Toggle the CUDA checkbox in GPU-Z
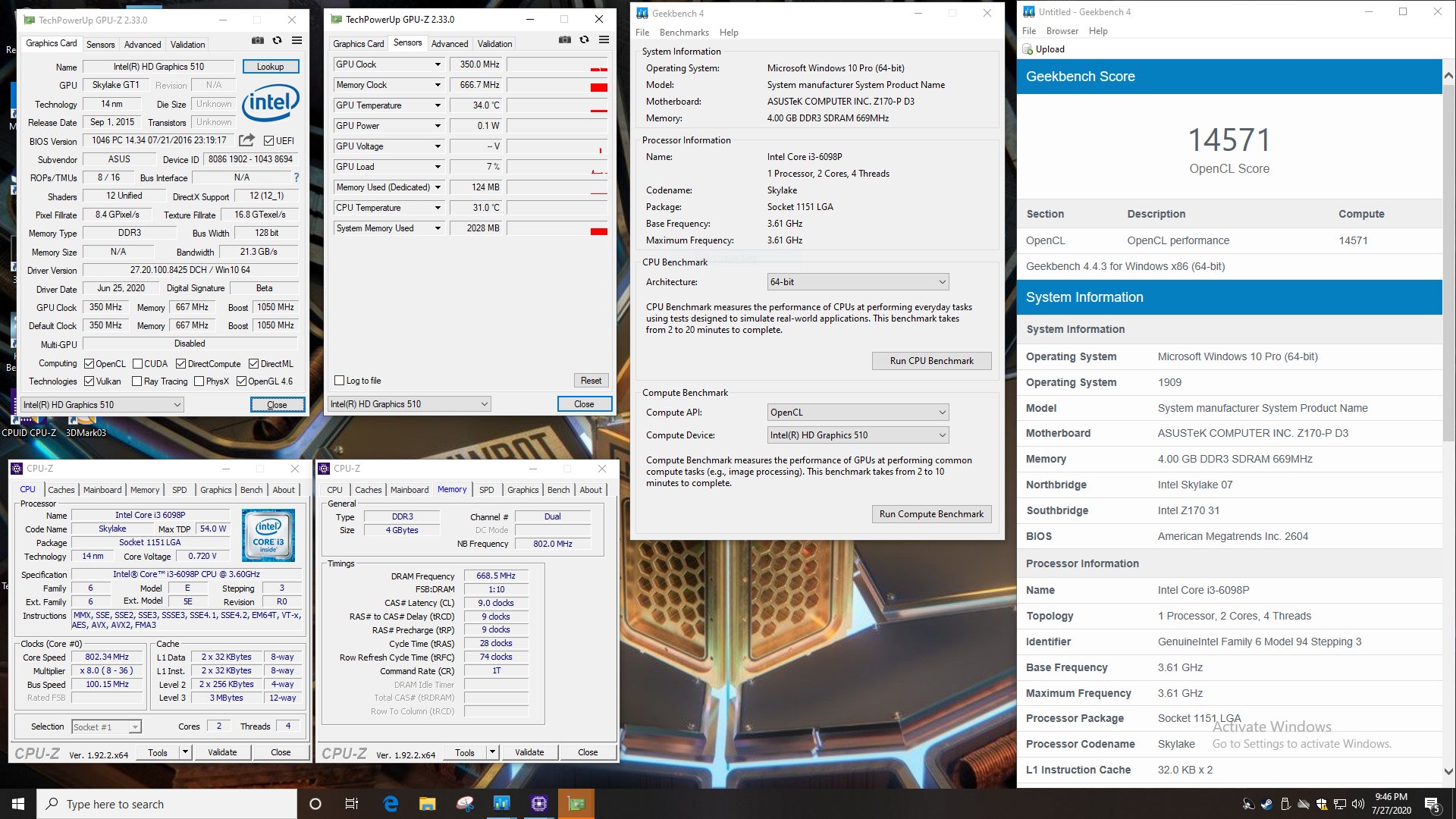The height and width of the screenshot is (819, 1456). click(x=138, y=364)
